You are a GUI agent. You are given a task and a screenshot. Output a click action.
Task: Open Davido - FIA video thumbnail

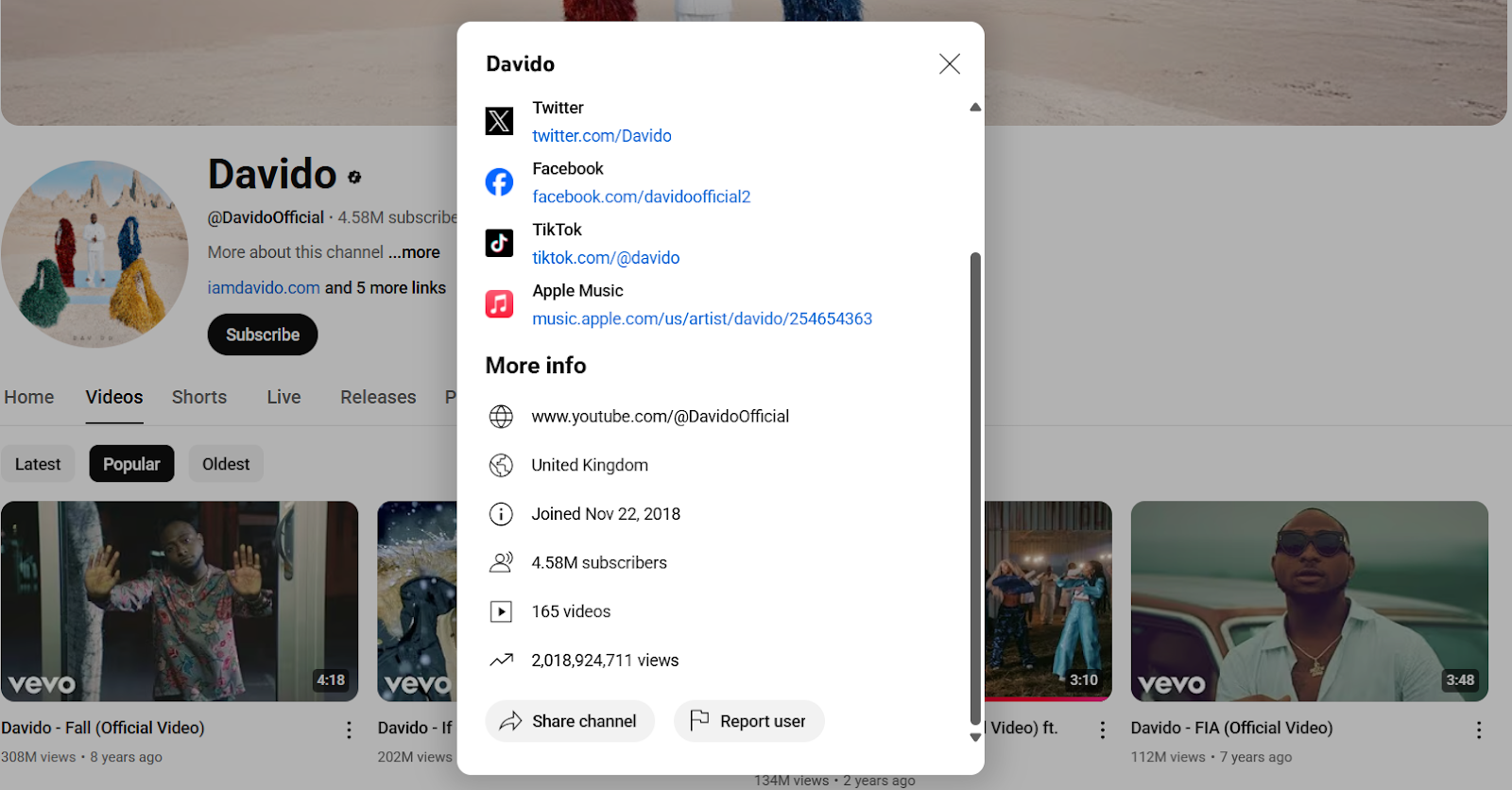[1310, 601]
